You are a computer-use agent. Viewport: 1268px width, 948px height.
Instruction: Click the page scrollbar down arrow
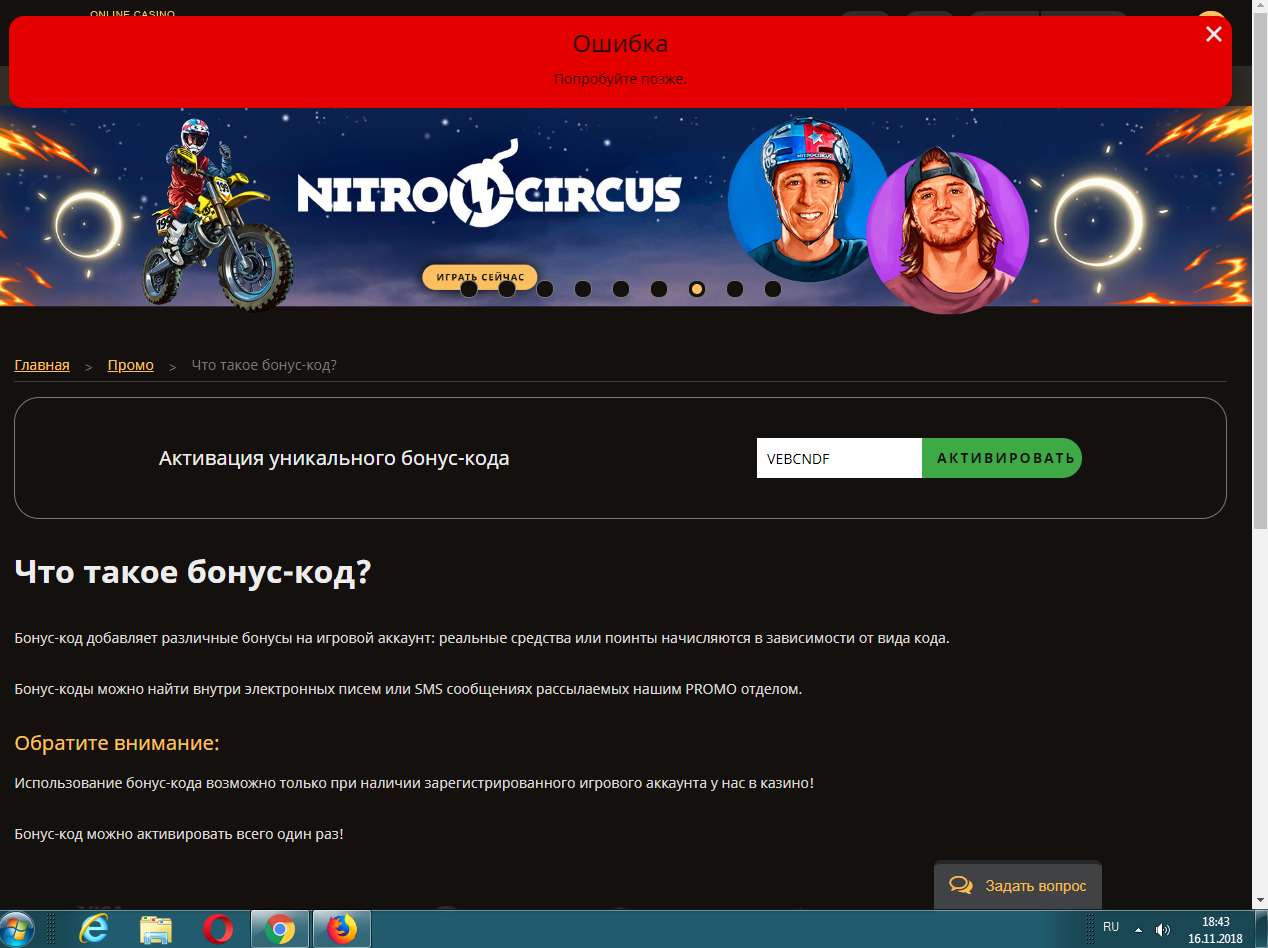[1260, 901]
